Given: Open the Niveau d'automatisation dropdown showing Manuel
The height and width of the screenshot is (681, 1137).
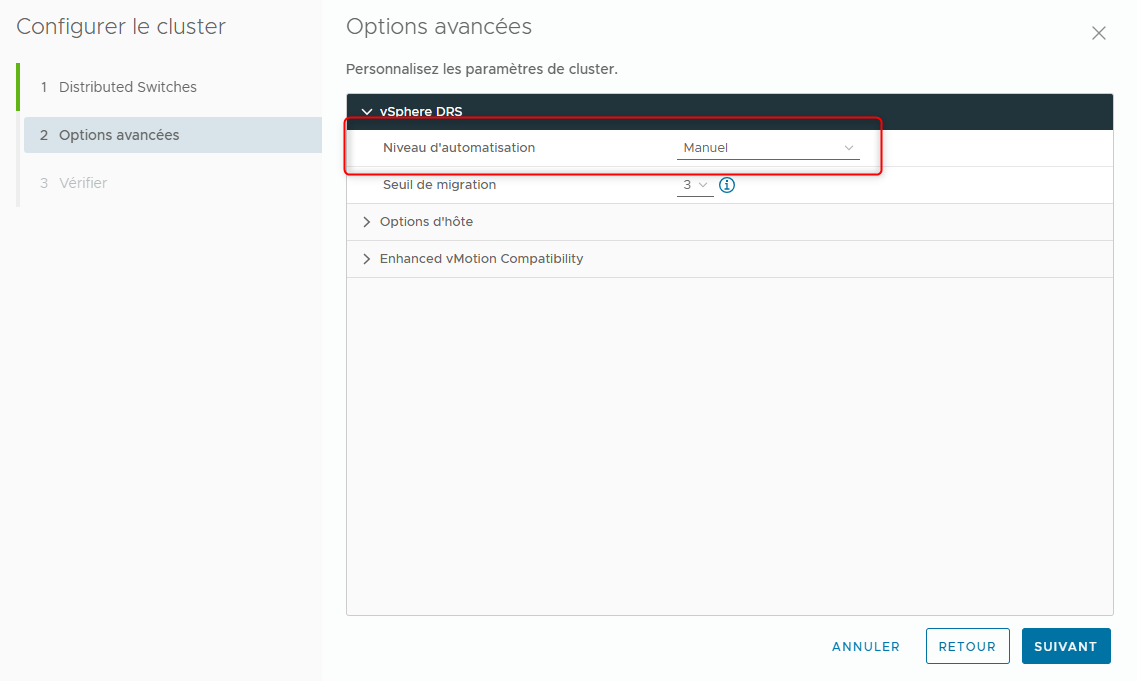Looking at the screenshot, I should point(768,147).
